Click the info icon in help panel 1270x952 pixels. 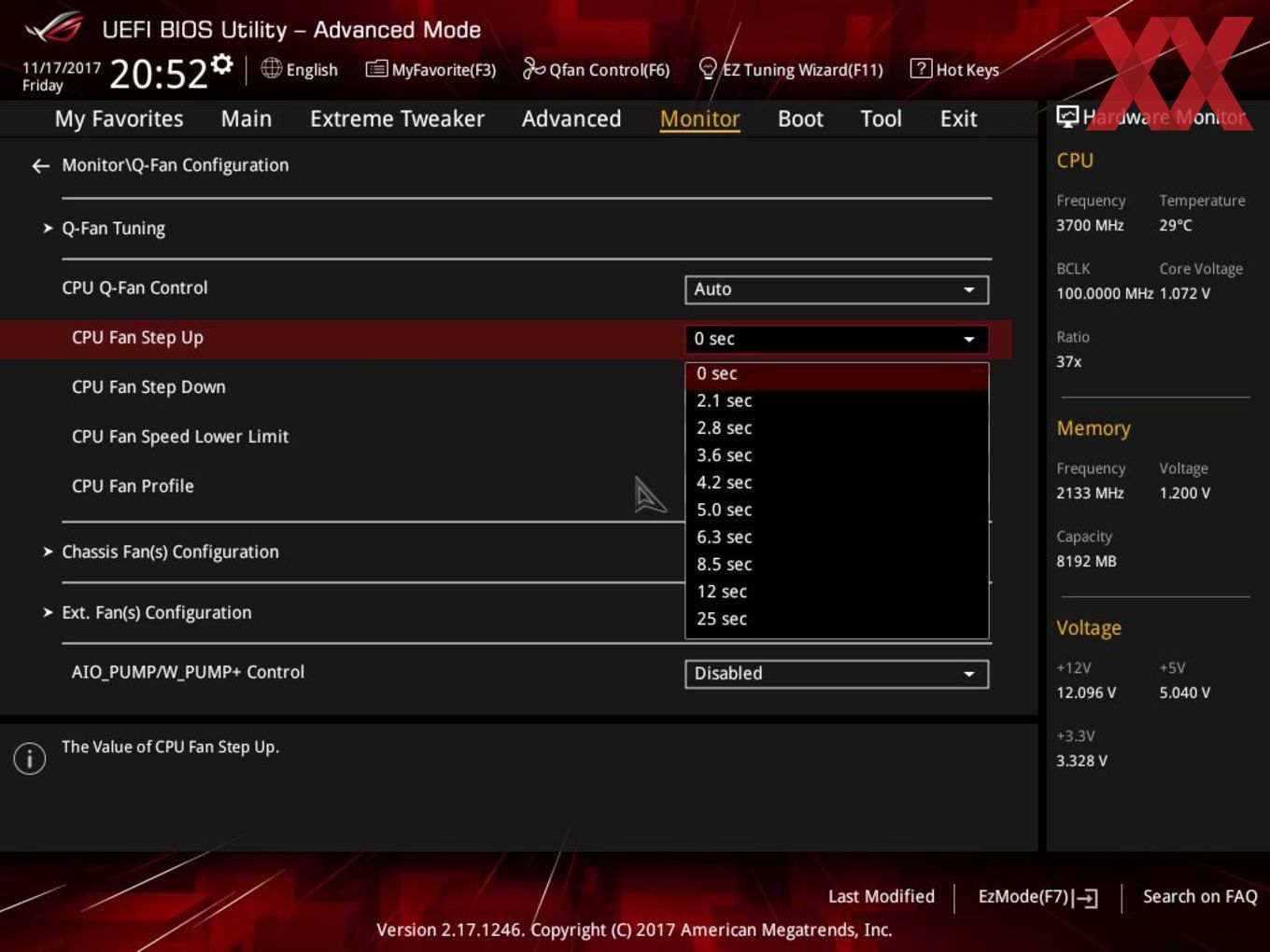[x=30, y=758]
